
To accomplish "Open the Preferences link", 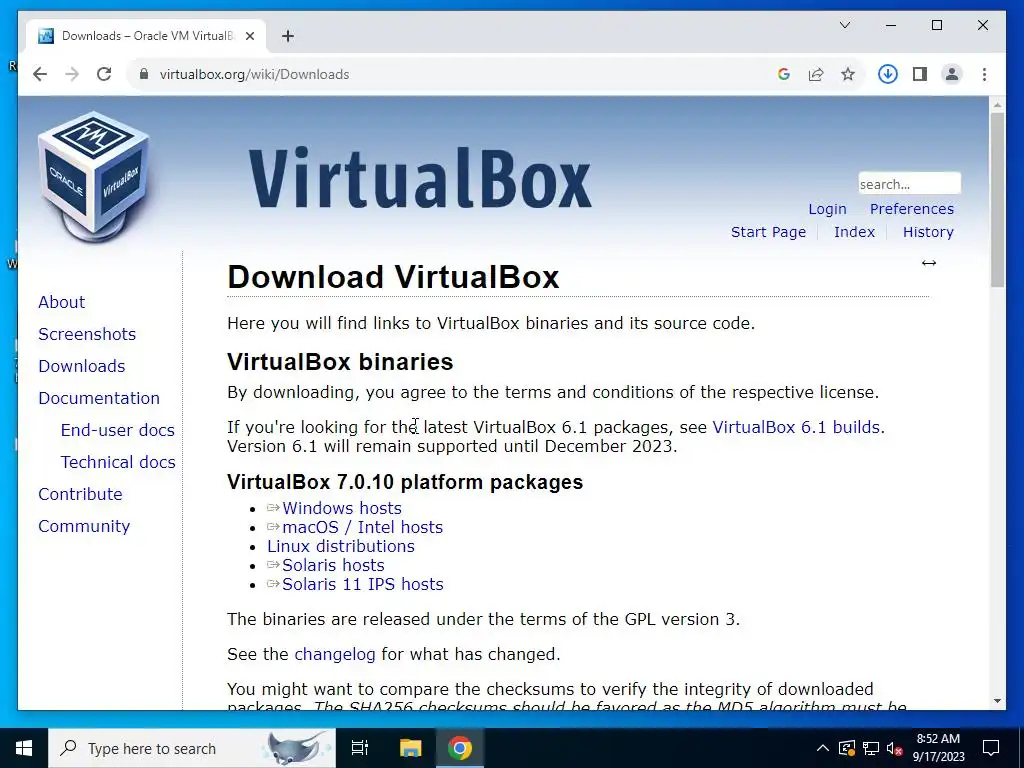I will [912, 209].
